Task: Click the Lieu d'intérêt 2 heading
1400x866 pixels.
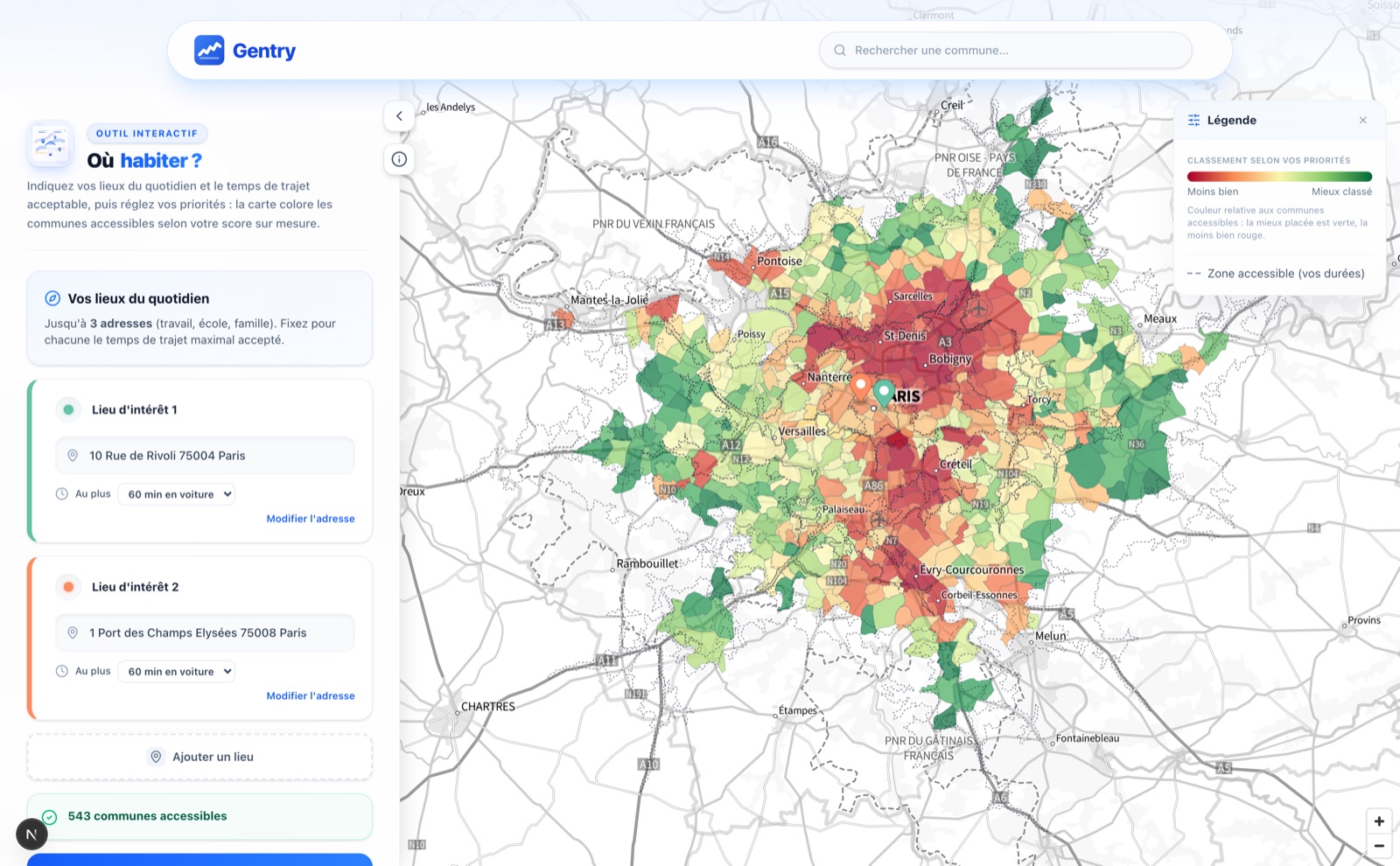Action: [x=135, y=587]
